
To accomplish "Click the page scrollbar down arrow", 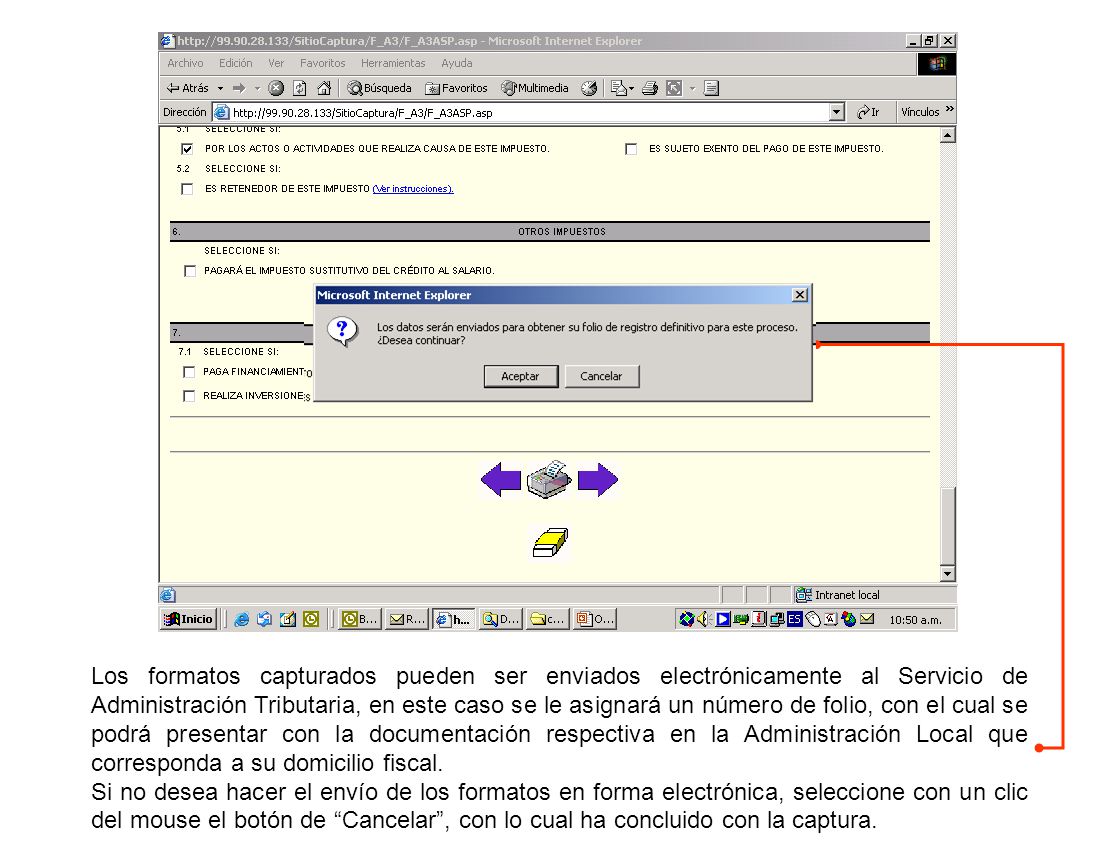I will click(947, 574).
